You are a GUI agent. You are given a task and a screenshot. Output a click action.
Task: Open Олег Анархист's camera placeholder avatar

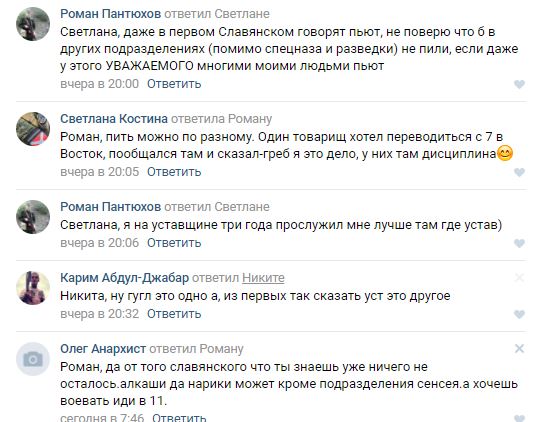pos(33,359)
